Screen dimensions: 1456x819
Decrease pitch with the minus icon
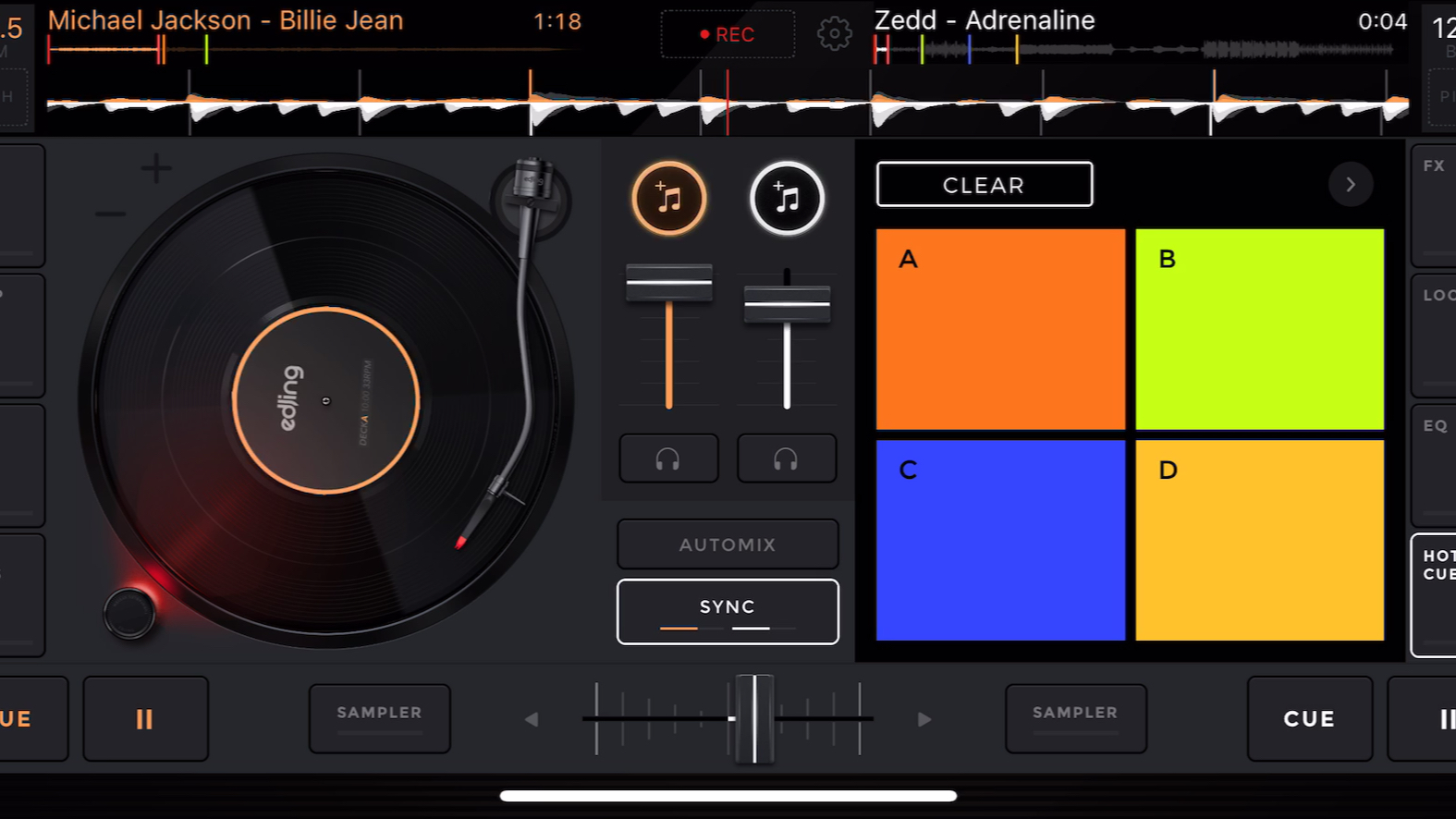pos(110,214)
